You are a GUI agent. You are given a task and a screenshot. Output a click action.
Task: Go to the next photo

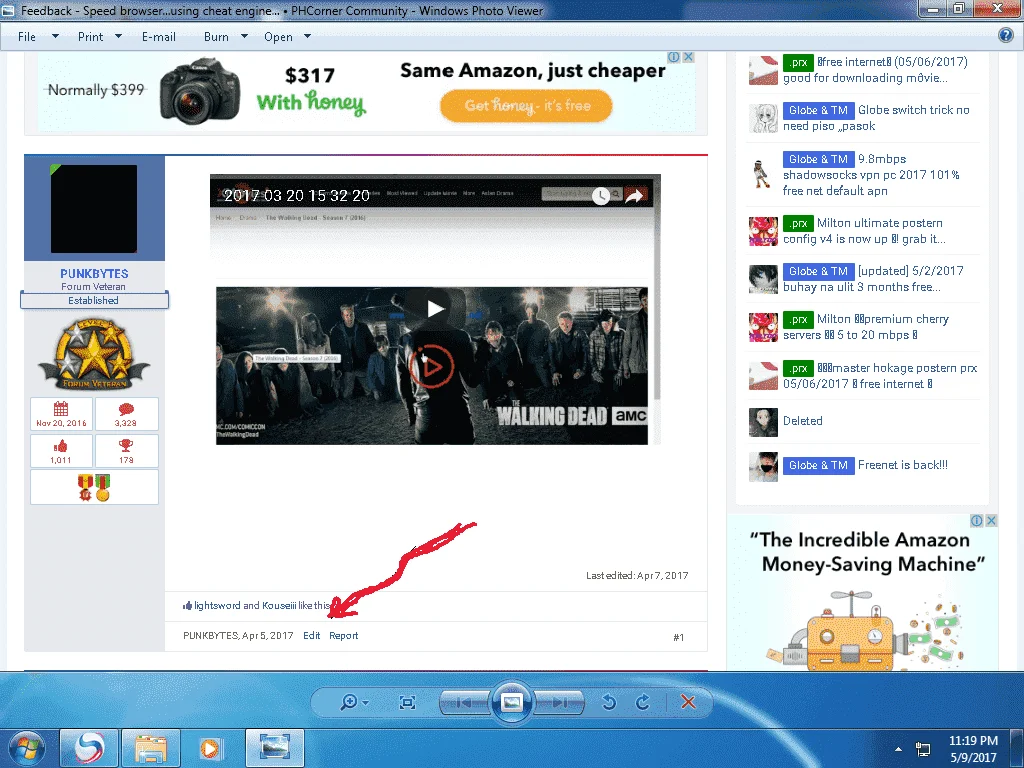559,703
